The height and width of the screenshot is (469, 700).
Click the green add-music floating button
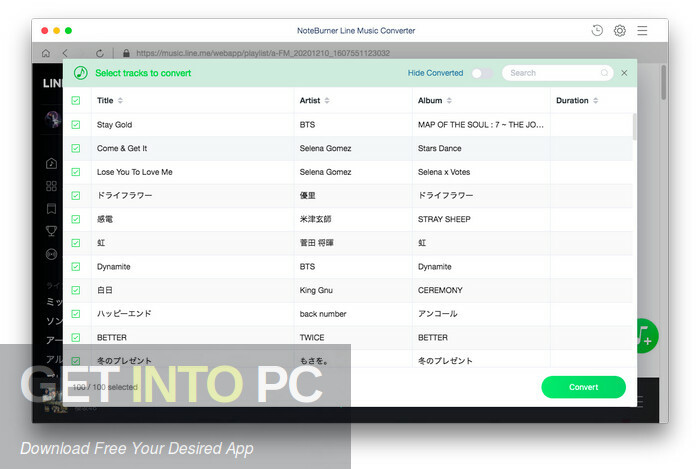coord(646,336)
